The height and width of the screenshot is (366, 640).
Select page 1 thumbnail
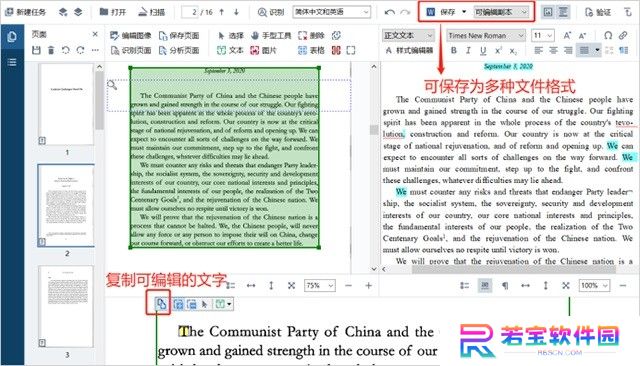66,104
